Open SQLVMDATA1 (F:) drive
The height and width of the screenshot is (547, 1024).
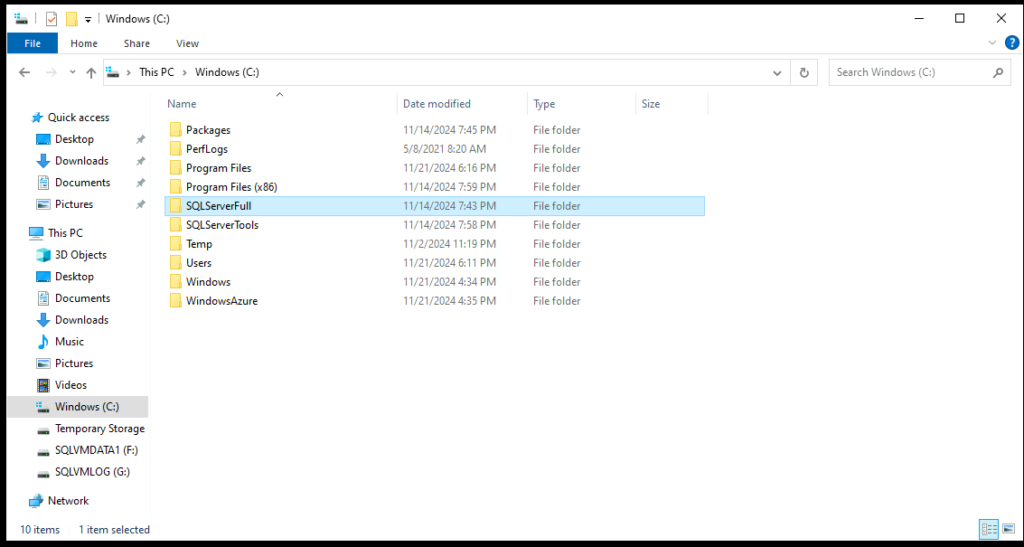(x=97, y=450)
